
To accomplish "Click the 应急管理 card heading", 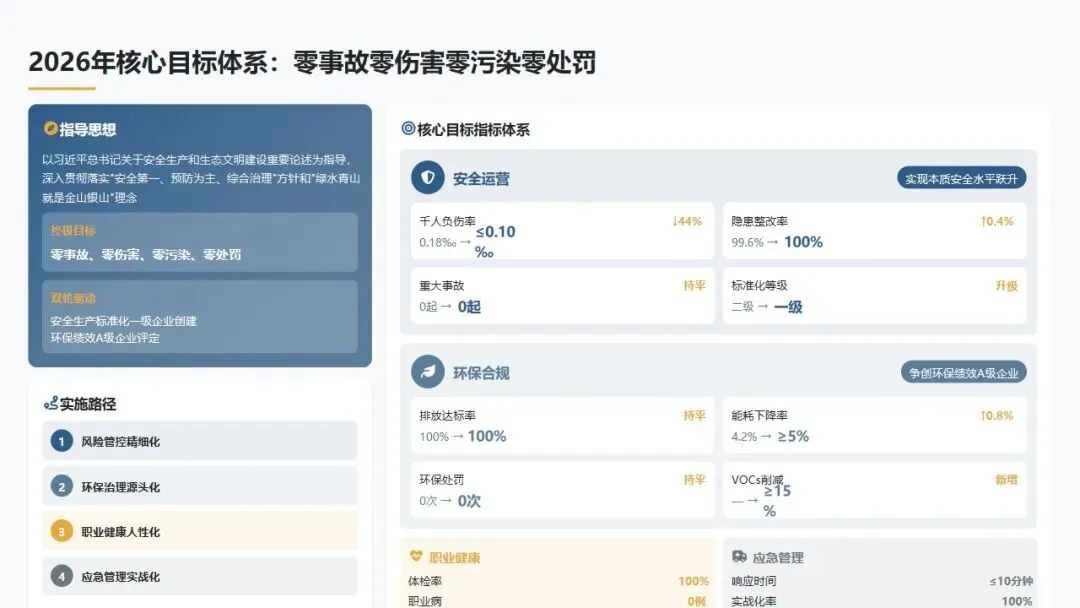I will pyautogui.click(x=778, y=558).
